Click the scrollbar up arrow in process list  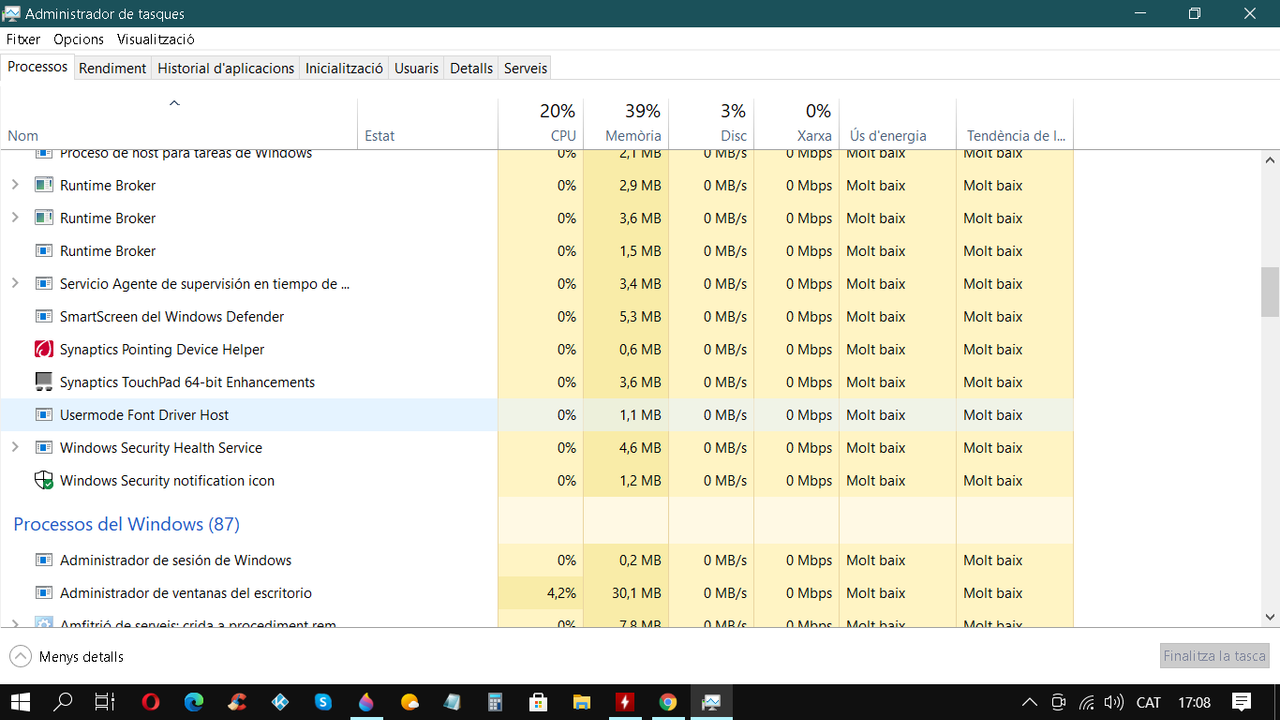tap(1270, 160)
